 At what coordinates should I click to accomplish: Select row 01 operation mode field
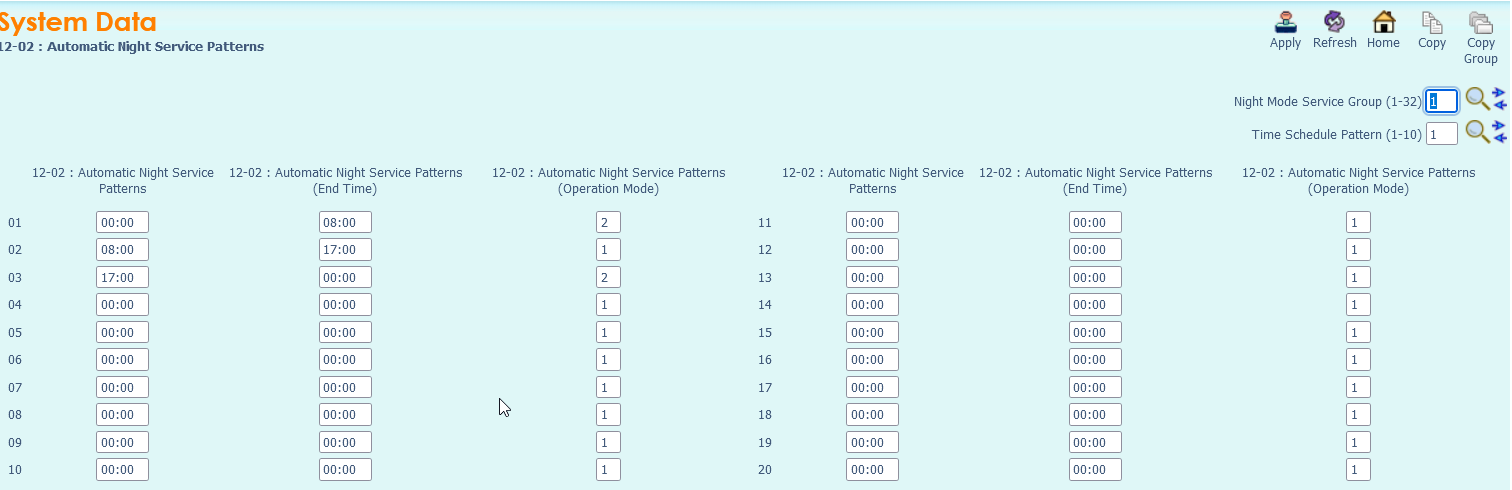coord(608,222)
